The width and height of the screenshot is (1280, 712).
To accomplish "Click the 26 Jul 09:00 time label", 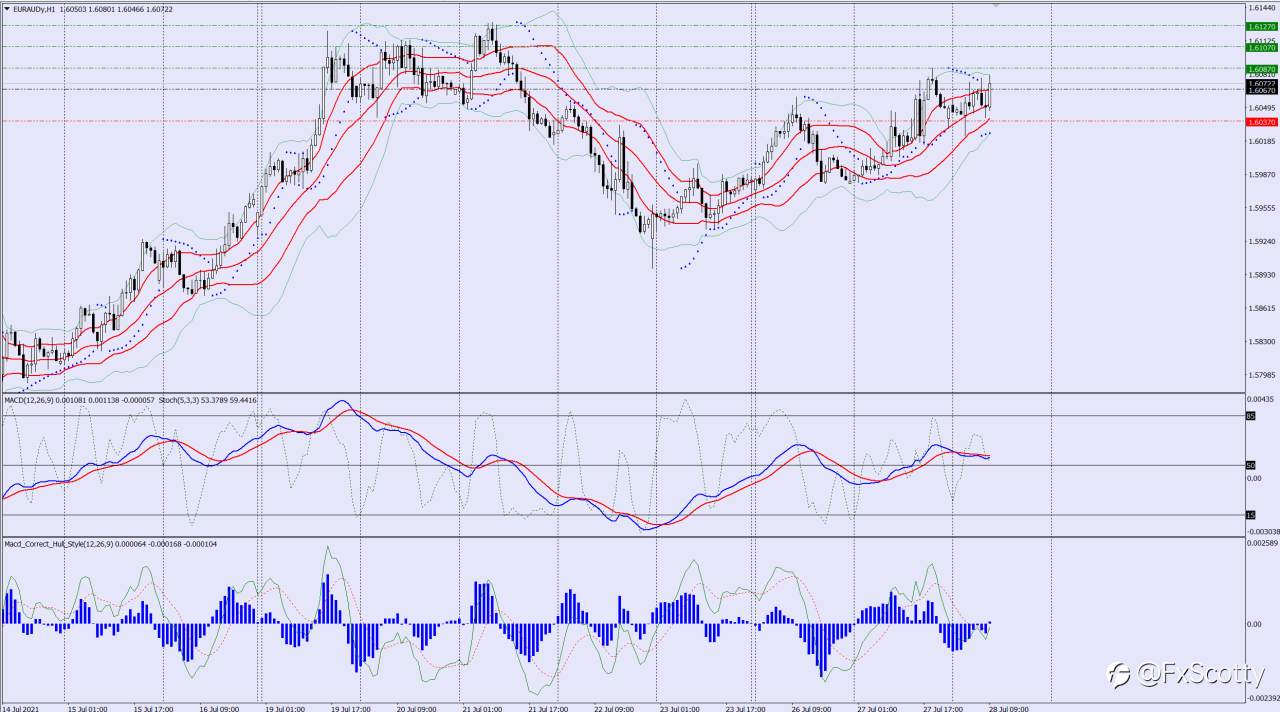I will pyautogui.click(x=812, y=707).
